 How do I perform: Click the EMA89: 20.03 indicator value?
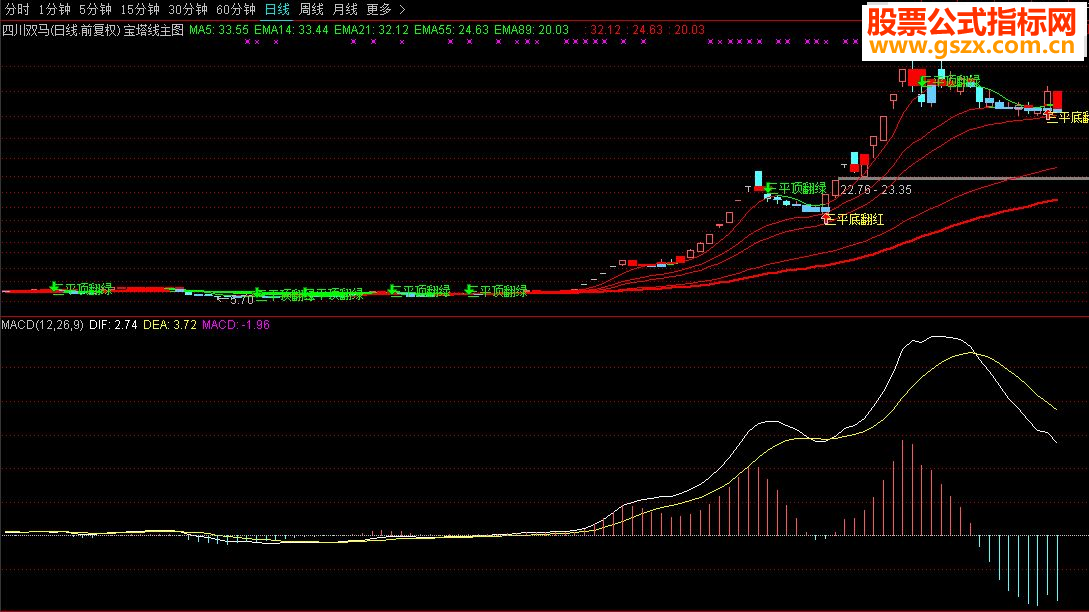pos(531,30)
